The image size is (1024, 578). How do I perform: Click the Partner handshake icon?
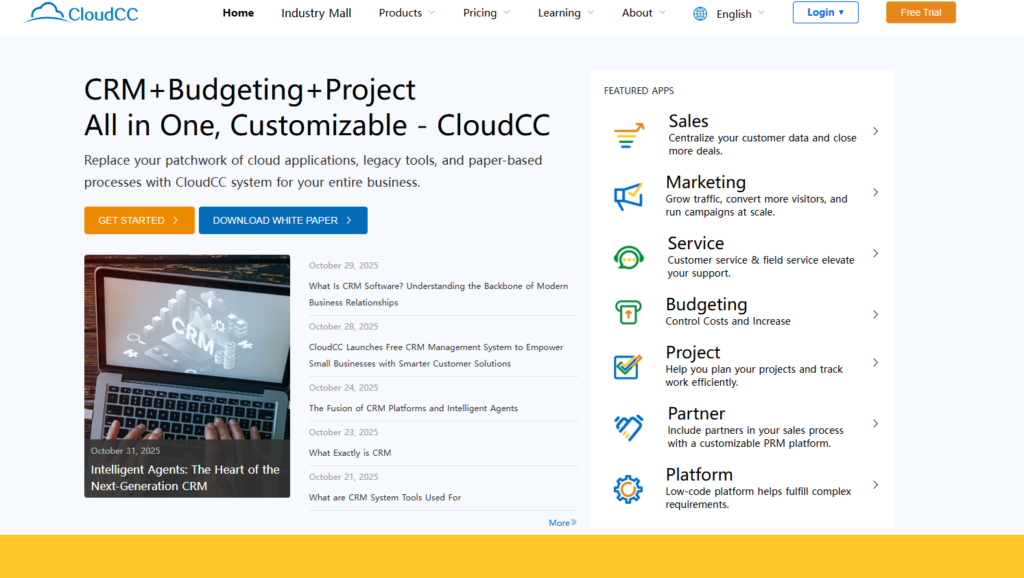point(628,427)
